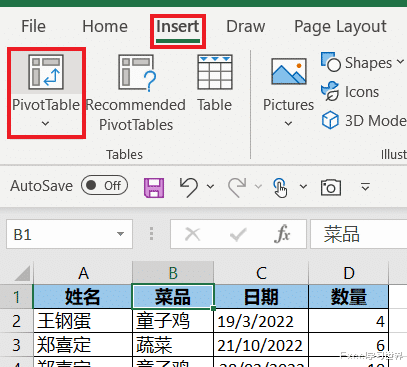The width and height of the screenshot is (407, 367).
Task: Click Recommended PivotTables button
Action: pos(136,93)
